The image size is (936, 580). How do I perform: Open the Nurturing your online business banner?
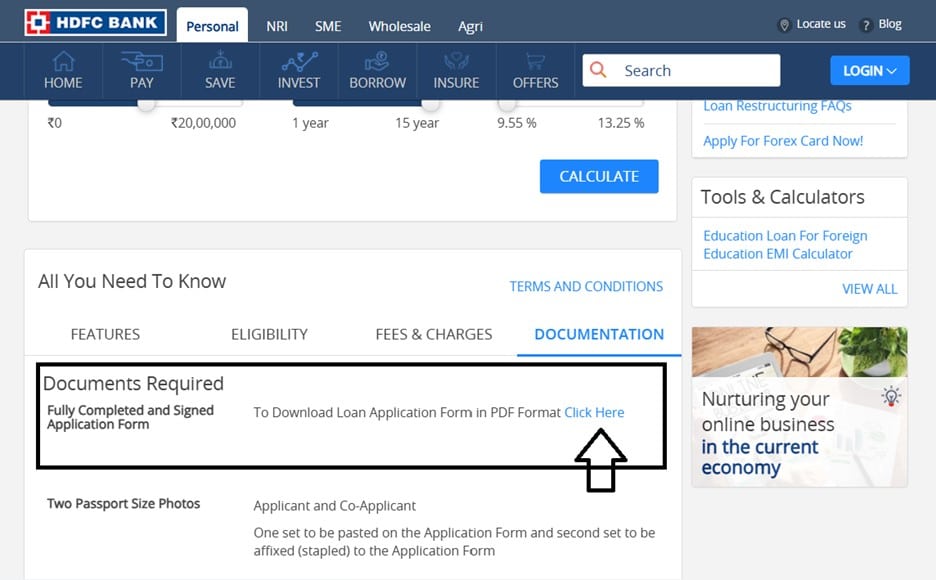point(799,406)
